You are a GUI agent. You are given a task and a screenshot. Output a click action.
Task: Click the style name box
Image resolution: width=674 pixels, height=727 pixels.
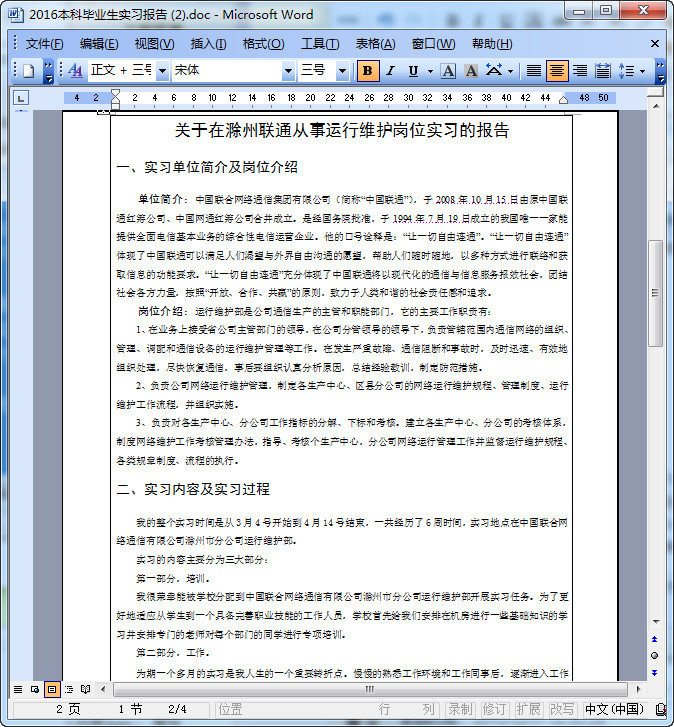(122, 71)
